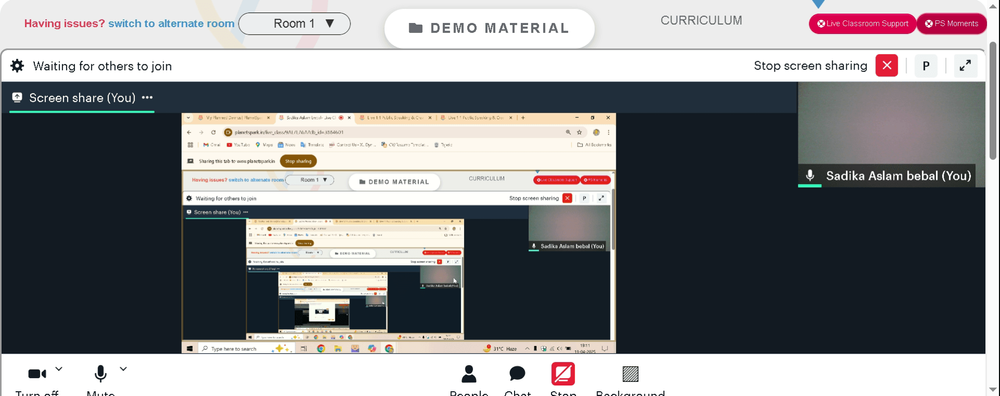Click the YouTube bookmark in shared browser
Image resolution: width=1000 pixels, height=396 pixels.
(240, 145)
